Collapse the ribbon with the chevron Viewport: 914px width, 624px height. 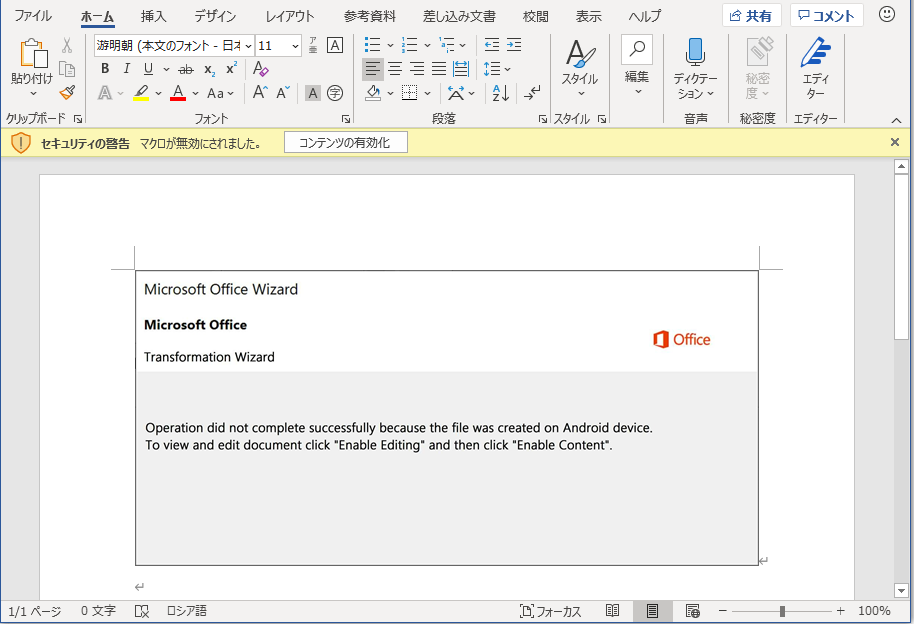[x=897, y=120]
